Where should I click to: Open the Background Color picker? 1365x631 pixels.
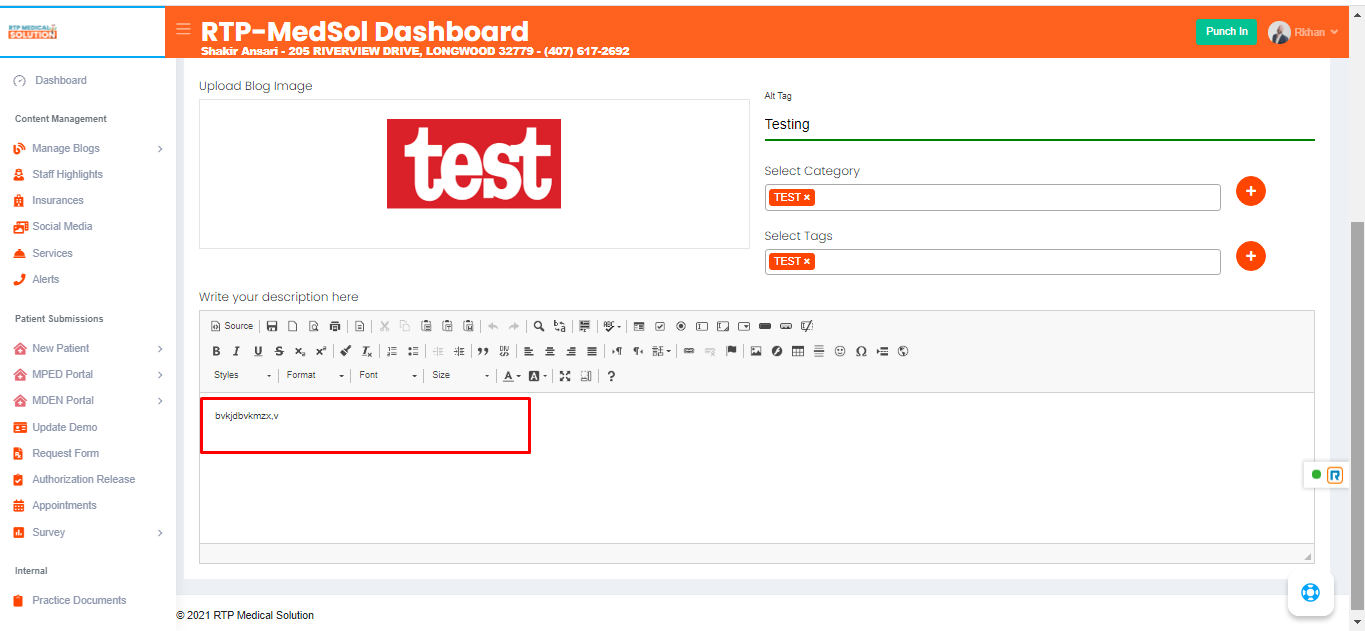point(538,376)
